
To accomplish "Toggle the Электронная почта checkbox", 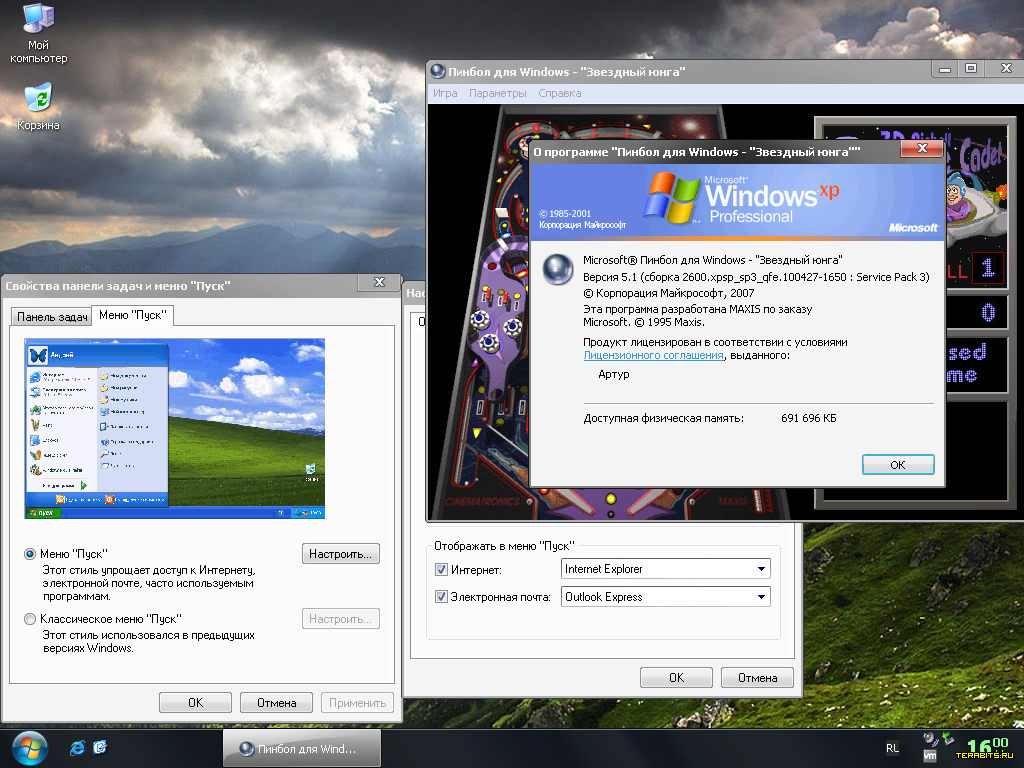I will (x=441, y=597).
